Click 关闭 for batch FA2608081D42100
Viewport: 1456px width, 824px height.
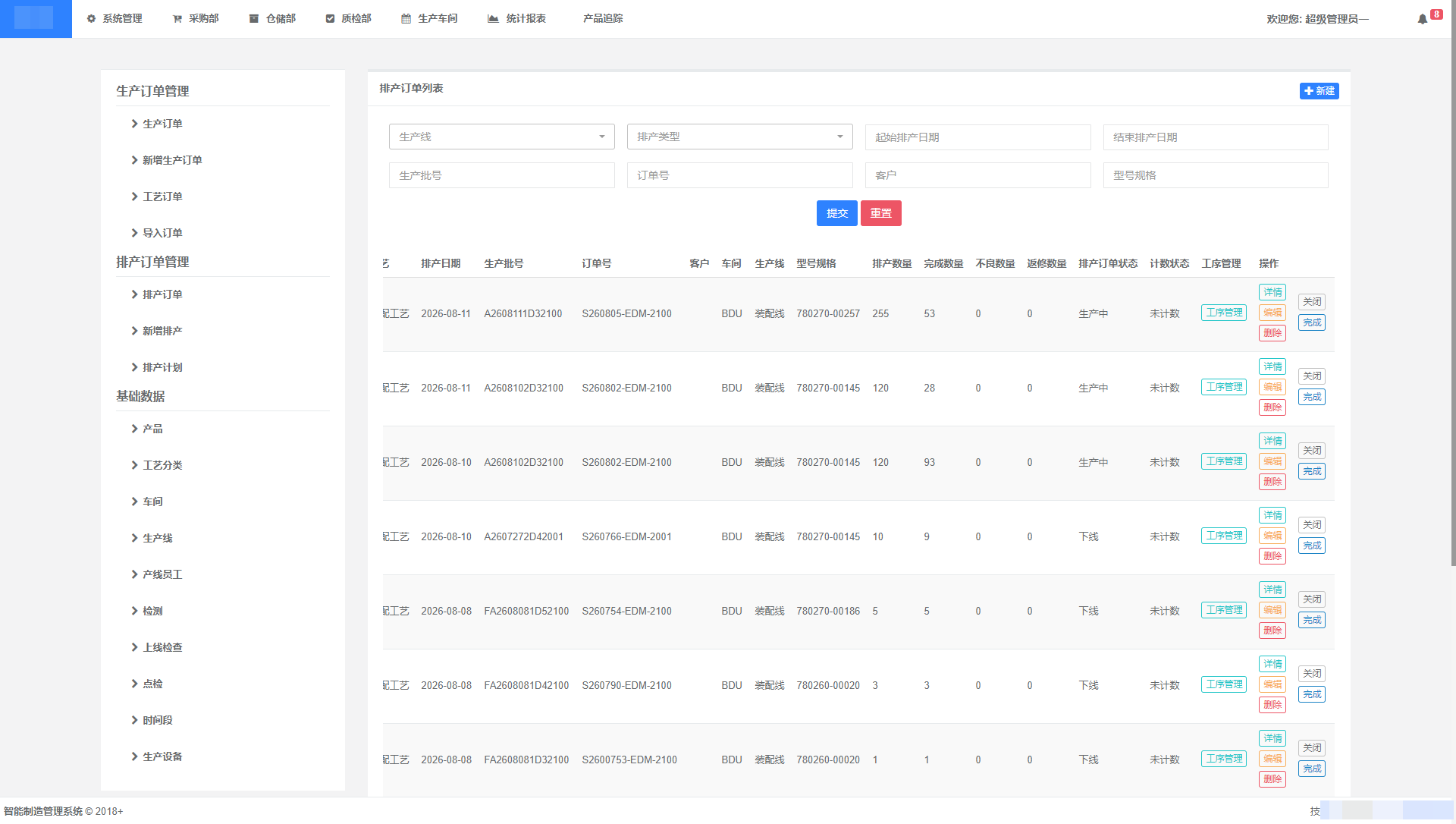coord(1312,674)
